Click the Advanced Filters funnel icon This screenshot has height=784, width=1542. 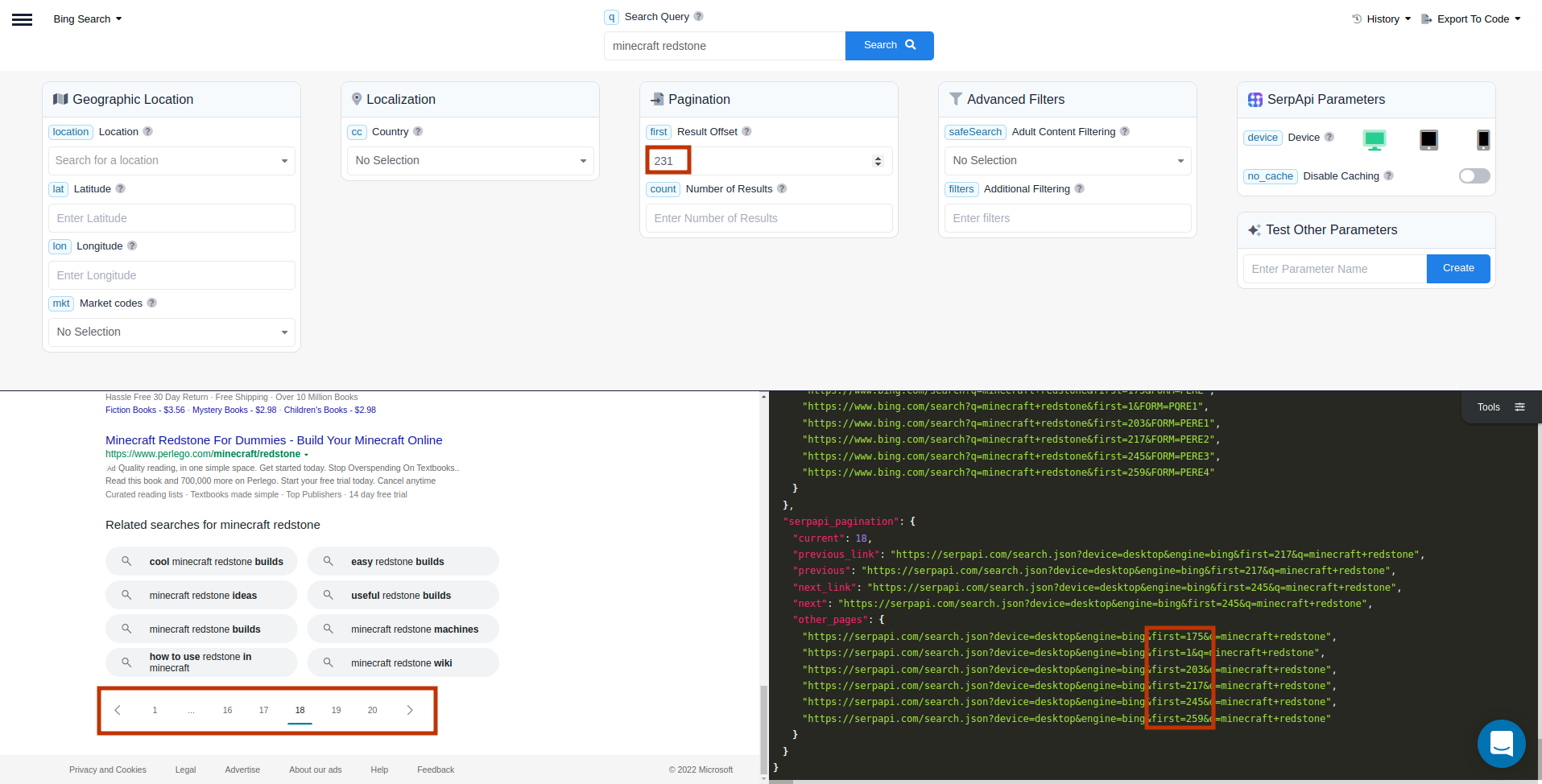[957, 99]
